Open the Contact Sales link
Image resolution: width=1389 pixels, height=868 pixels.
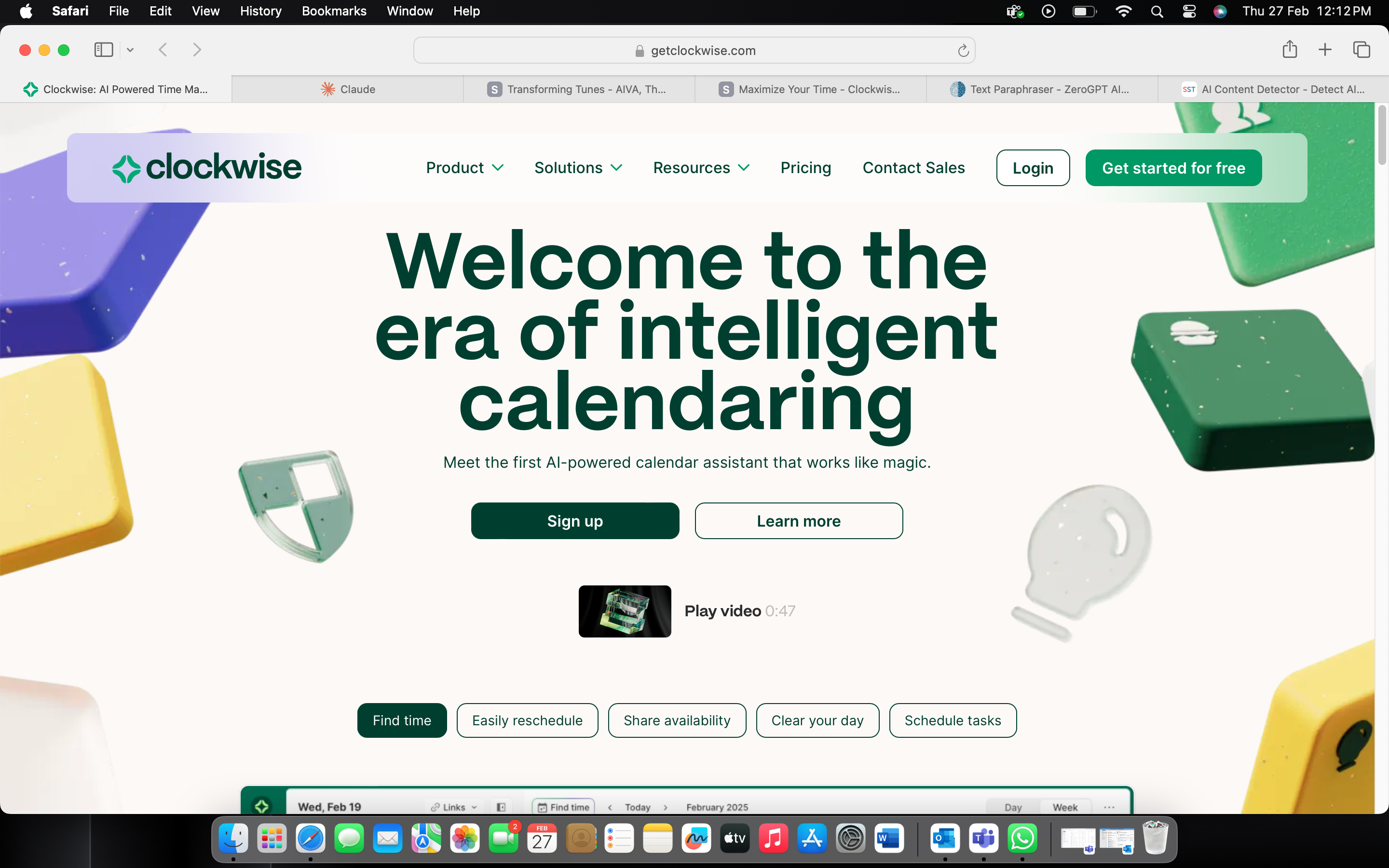(x=913, y=168)
